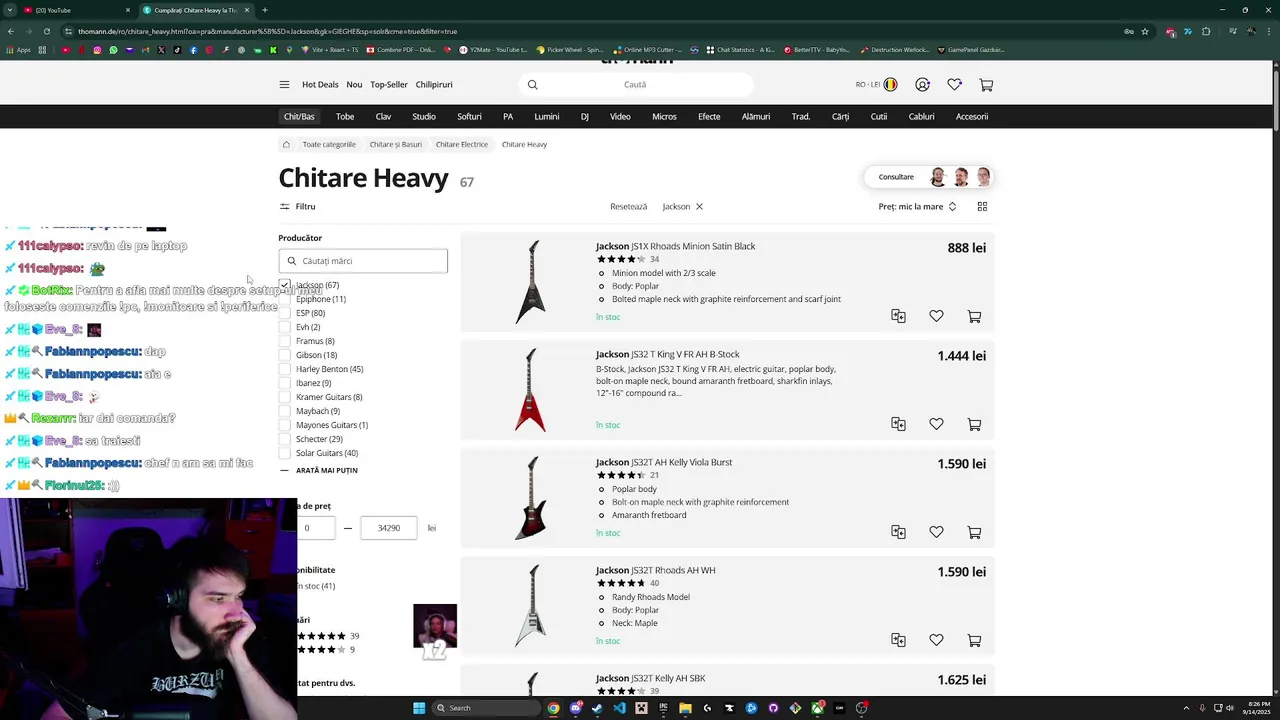The width and height of the screenshot is (1280, 720).
Task: Check the Framus manufacturer checkbox
Action: click(x=285, y=341)
